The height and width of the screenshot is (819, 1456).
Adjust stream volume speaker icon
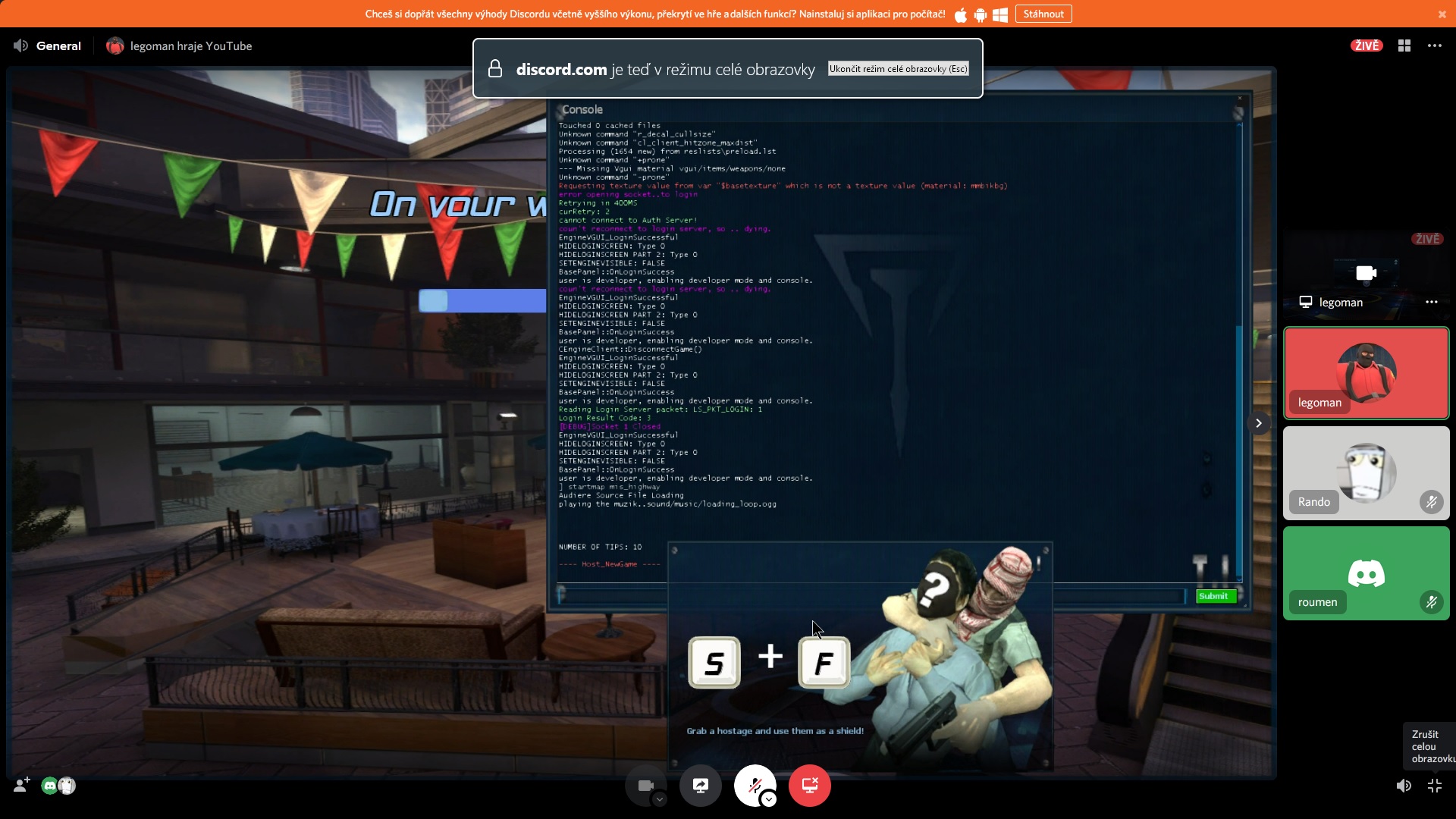[x=1404, y=786]
